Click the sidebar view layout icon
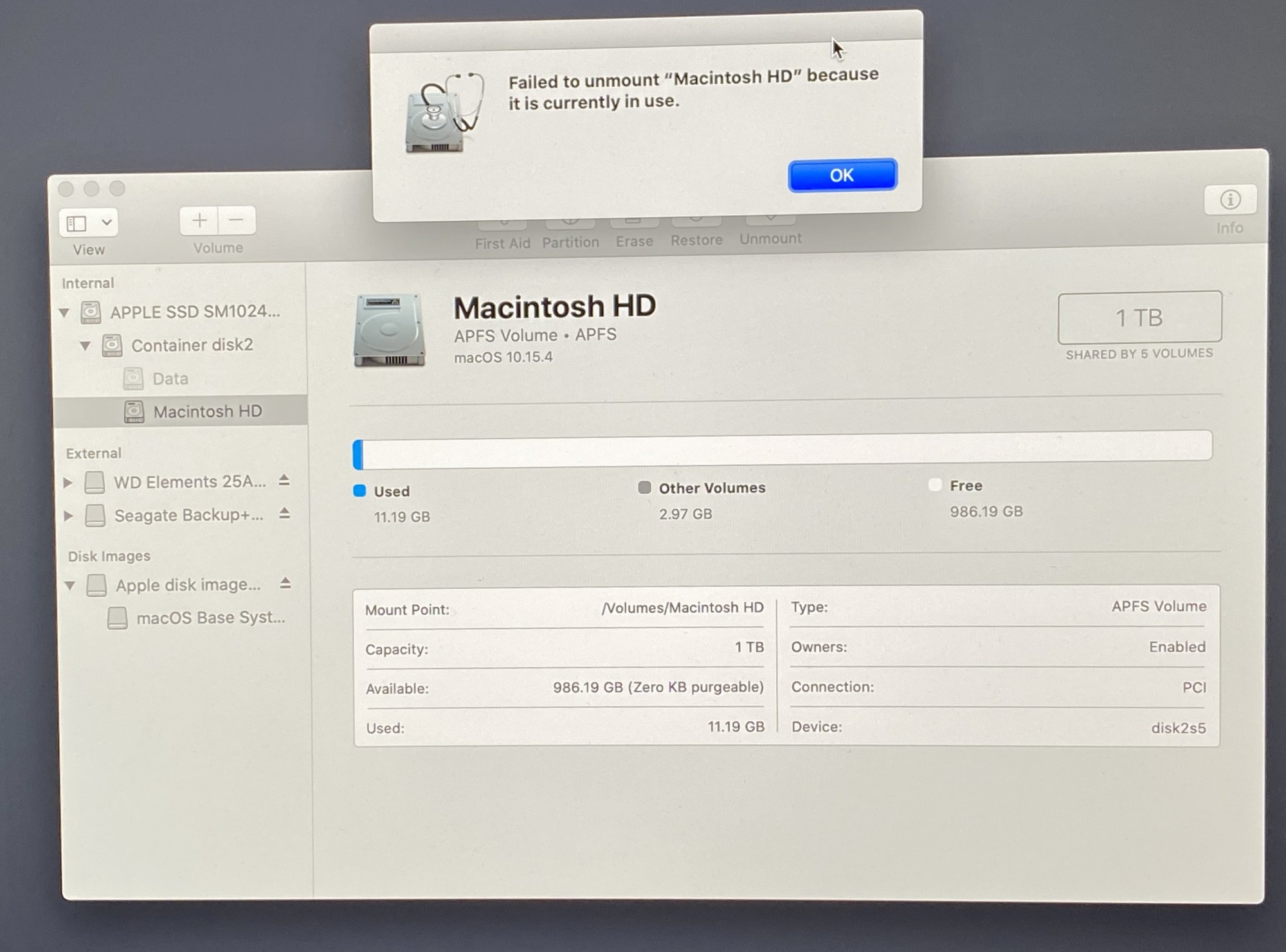 (x=77, y=223)
